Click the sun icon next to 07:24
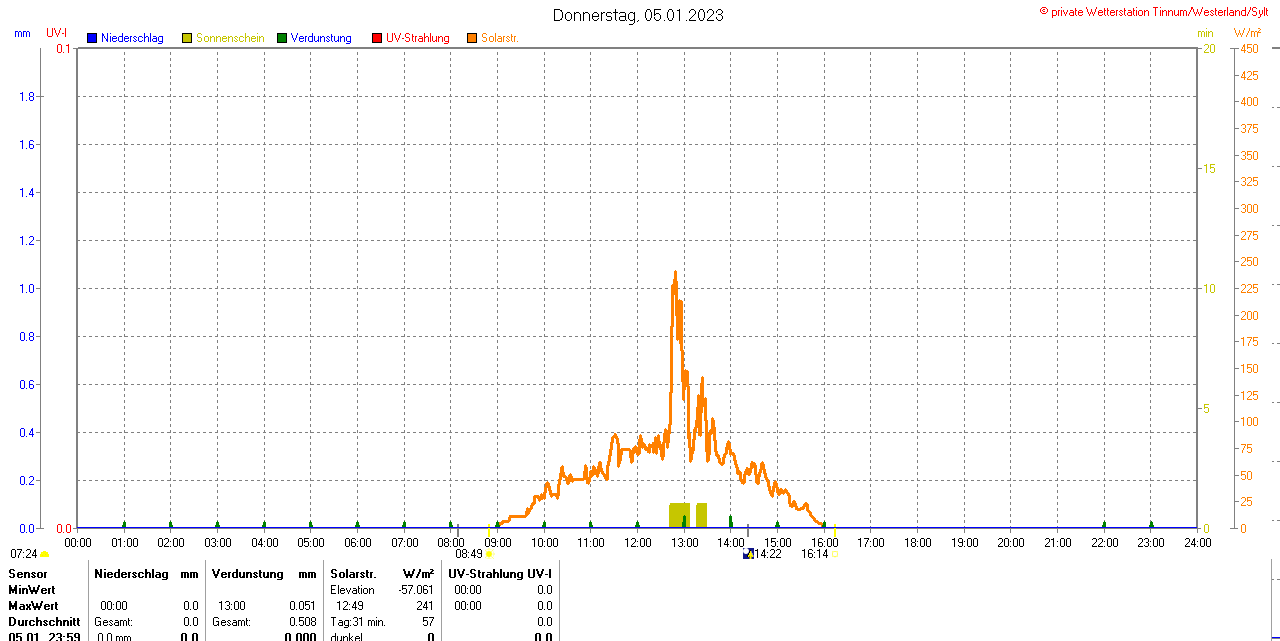Screen dimensions: 1280x641 (x=44, y=554)
